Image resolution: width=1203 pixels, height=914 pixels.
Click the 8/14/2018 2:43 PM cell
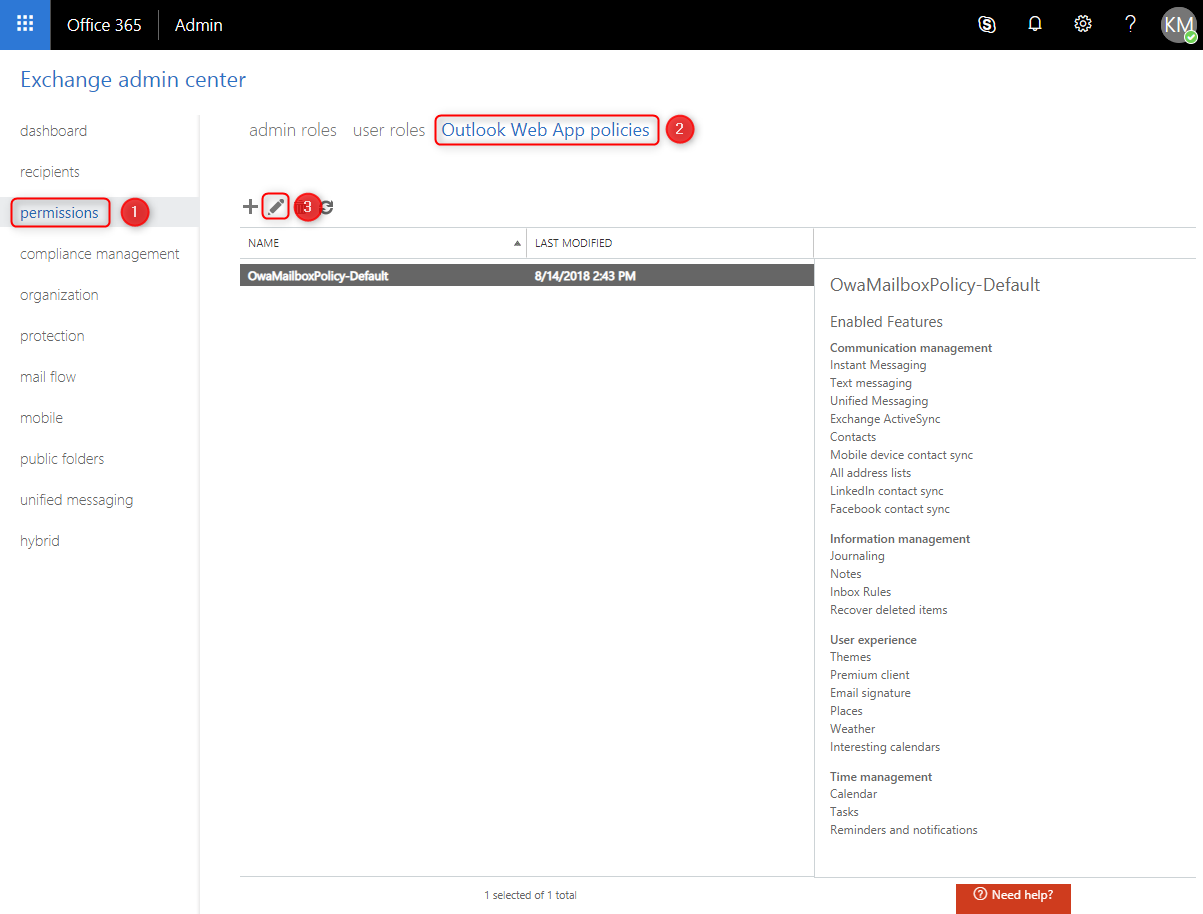(585, 276)
